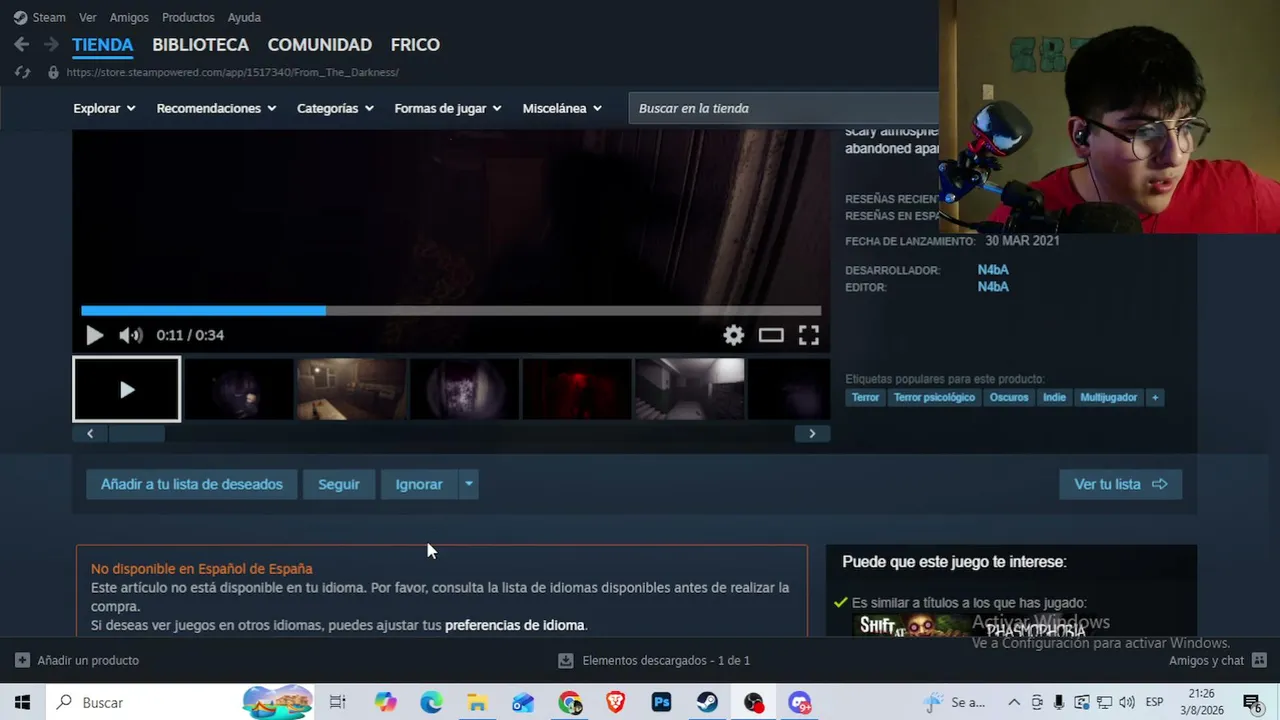Screen dimensions: 1280x720
Task: Open developer N4bA link
Action: [993, 270]
